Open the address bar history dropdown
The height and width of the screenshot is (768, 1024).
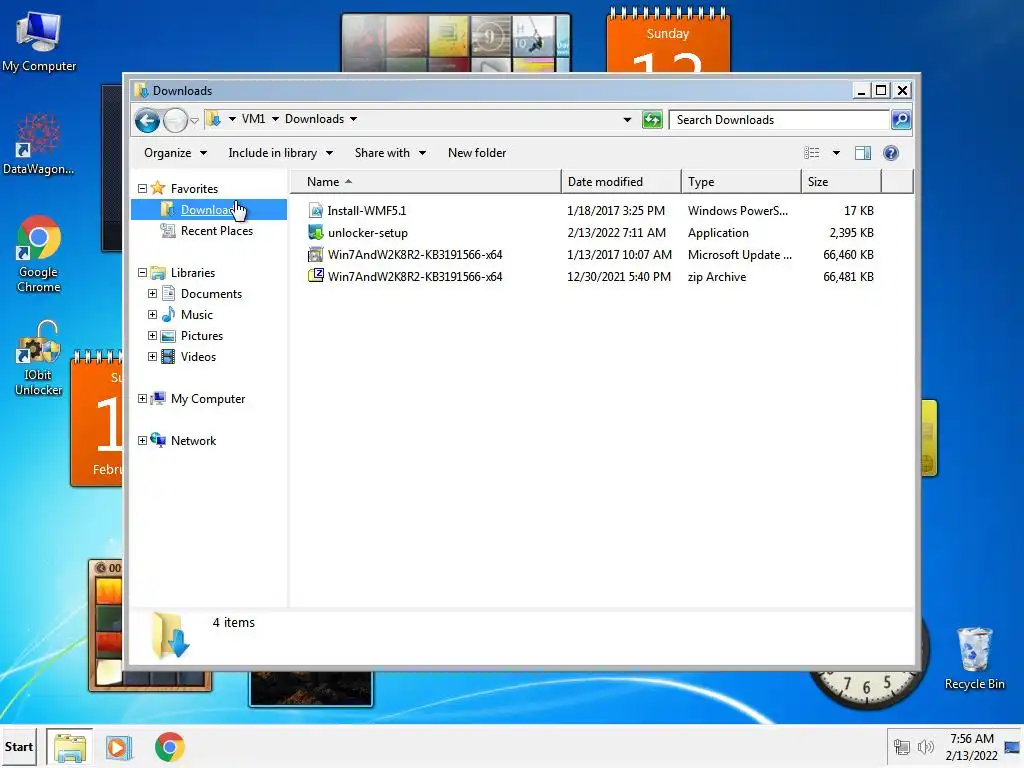click(627, 120)
